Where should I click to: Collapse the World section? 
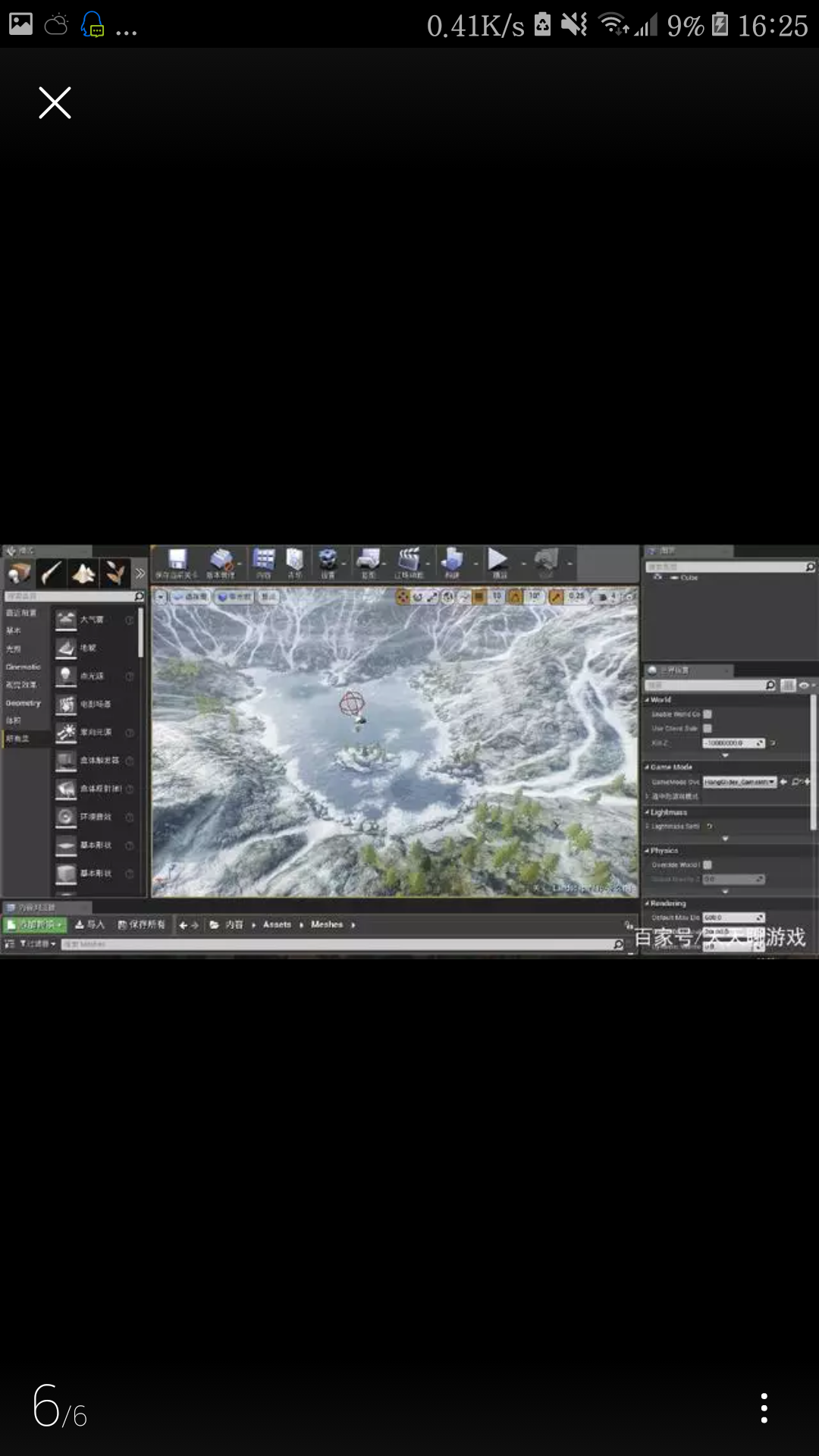[x=647, y=700]
